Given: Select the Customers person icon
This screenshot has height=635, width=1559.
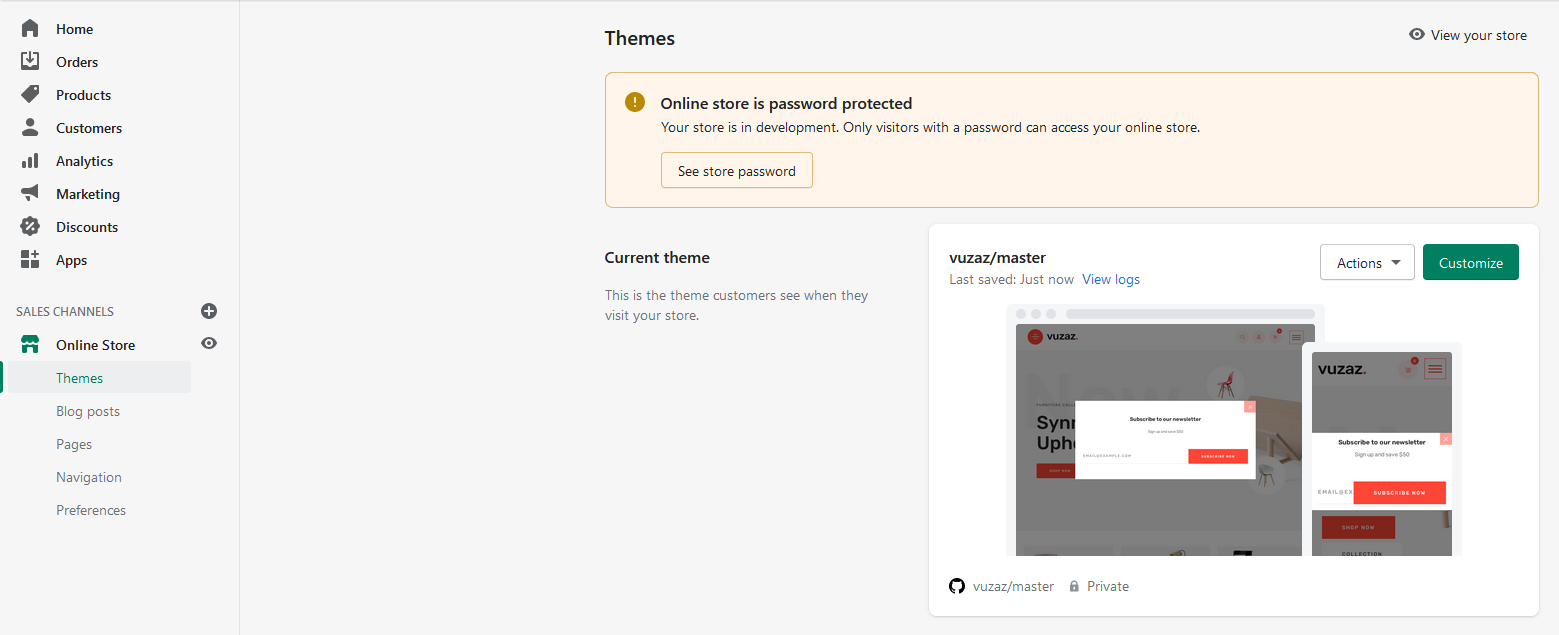Looking at the screenshot, I should pyautogui.click(x=30, y=128).
